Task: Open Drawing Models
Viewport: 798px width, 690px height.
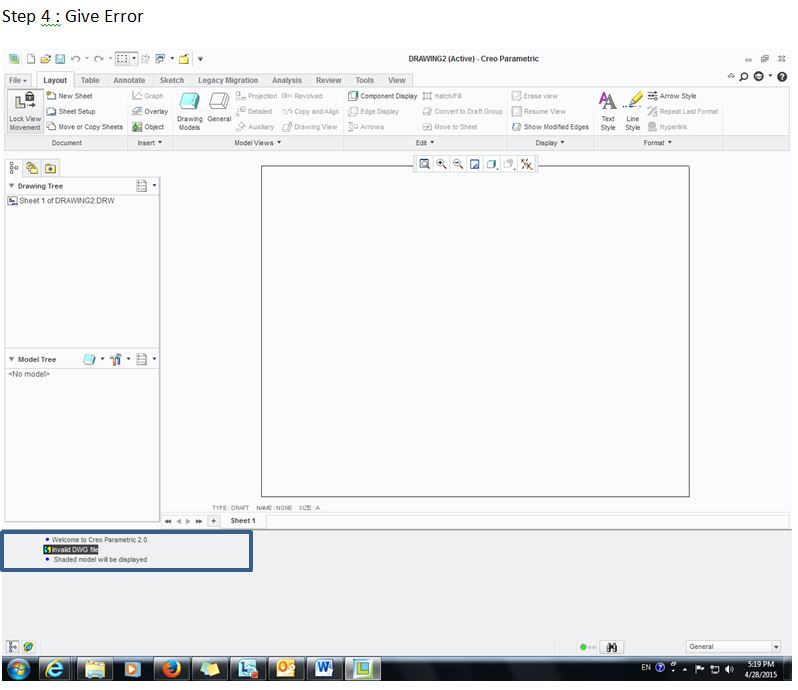Action: (189, 111)
